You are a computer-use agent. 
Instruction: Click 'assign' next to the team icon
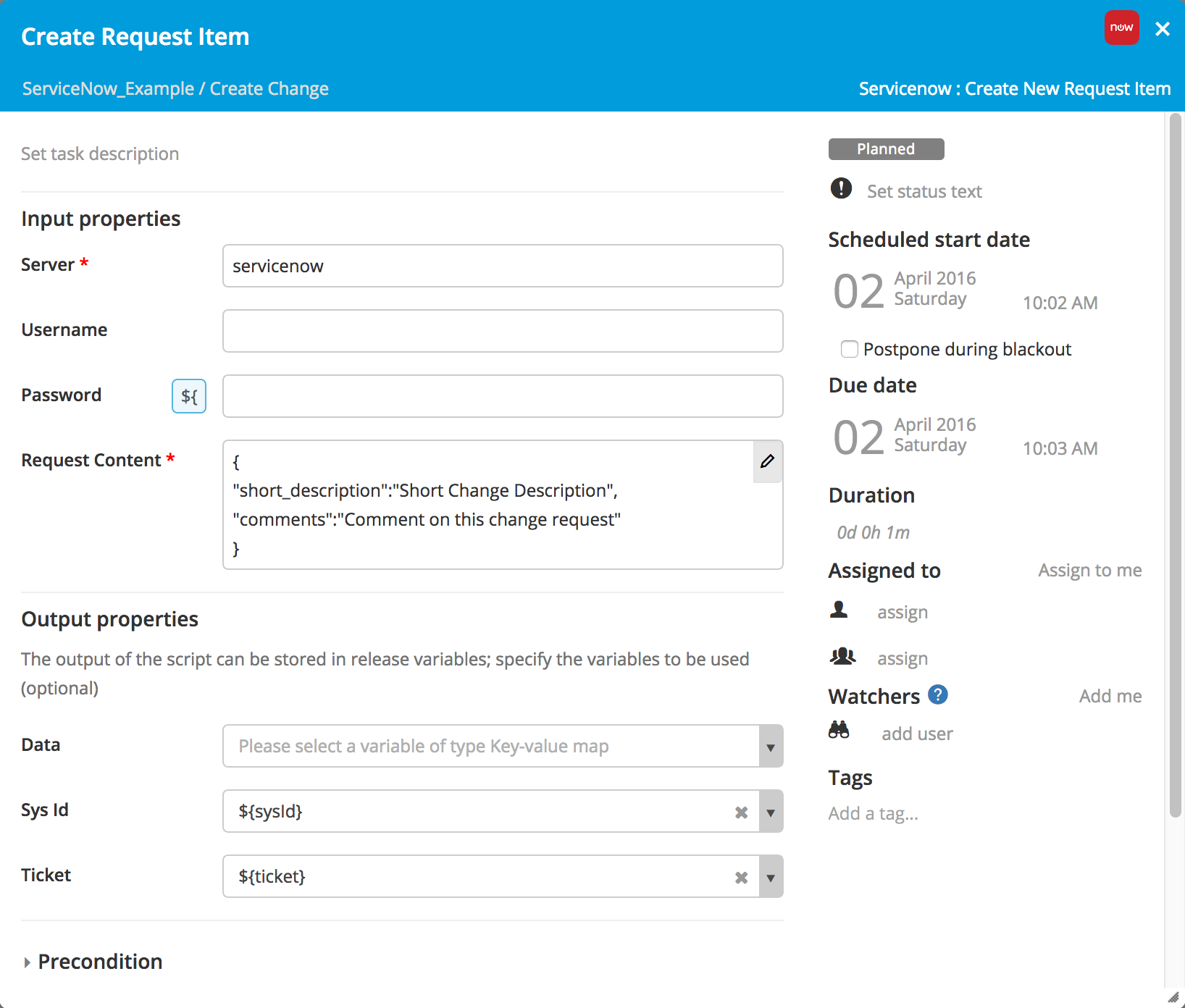(903, 658)
